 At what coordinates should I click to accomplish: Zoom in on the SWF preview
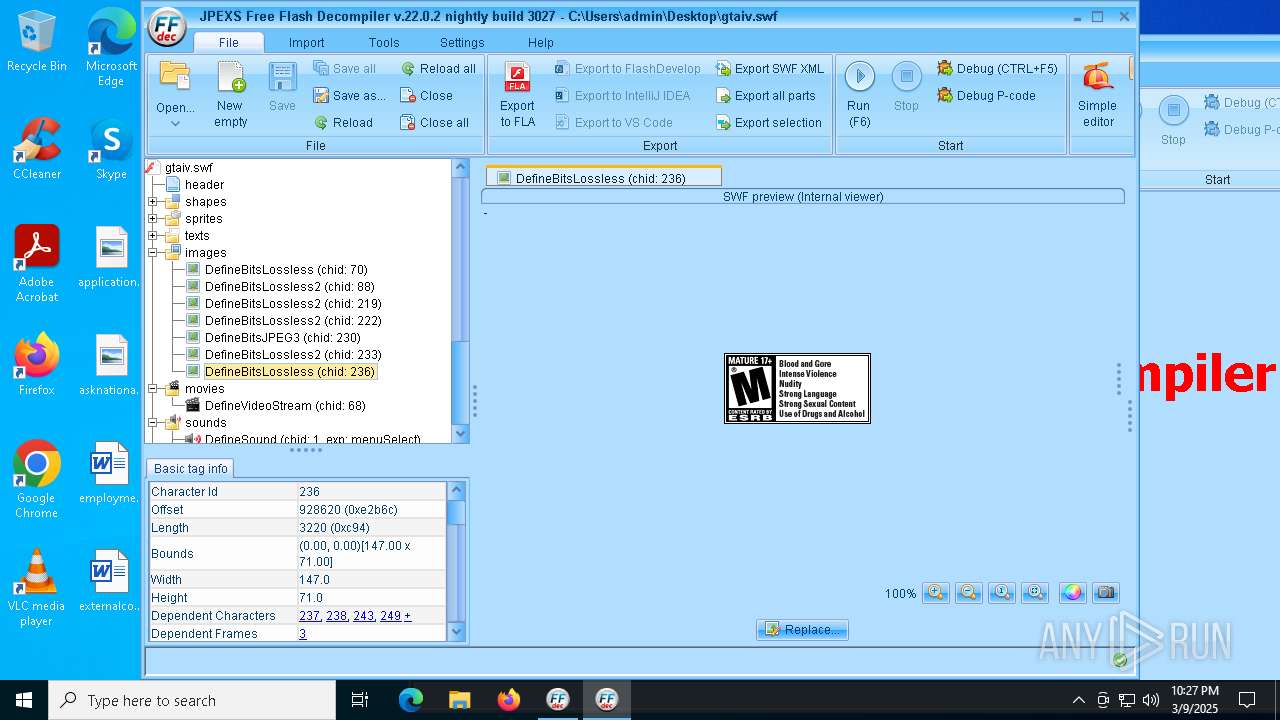[936, 593]
